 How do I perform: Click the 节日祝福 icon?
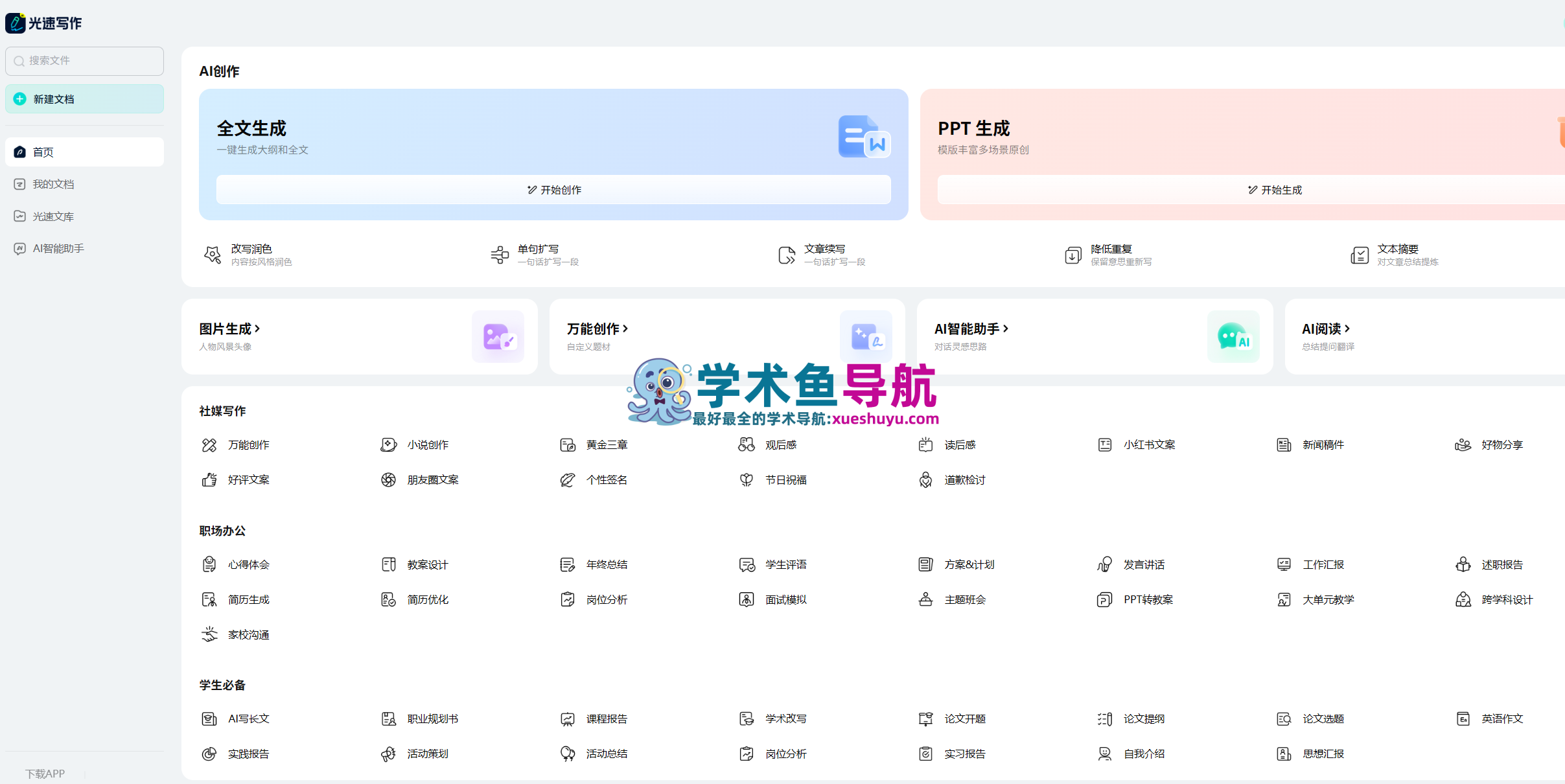[x=747, y=479]
